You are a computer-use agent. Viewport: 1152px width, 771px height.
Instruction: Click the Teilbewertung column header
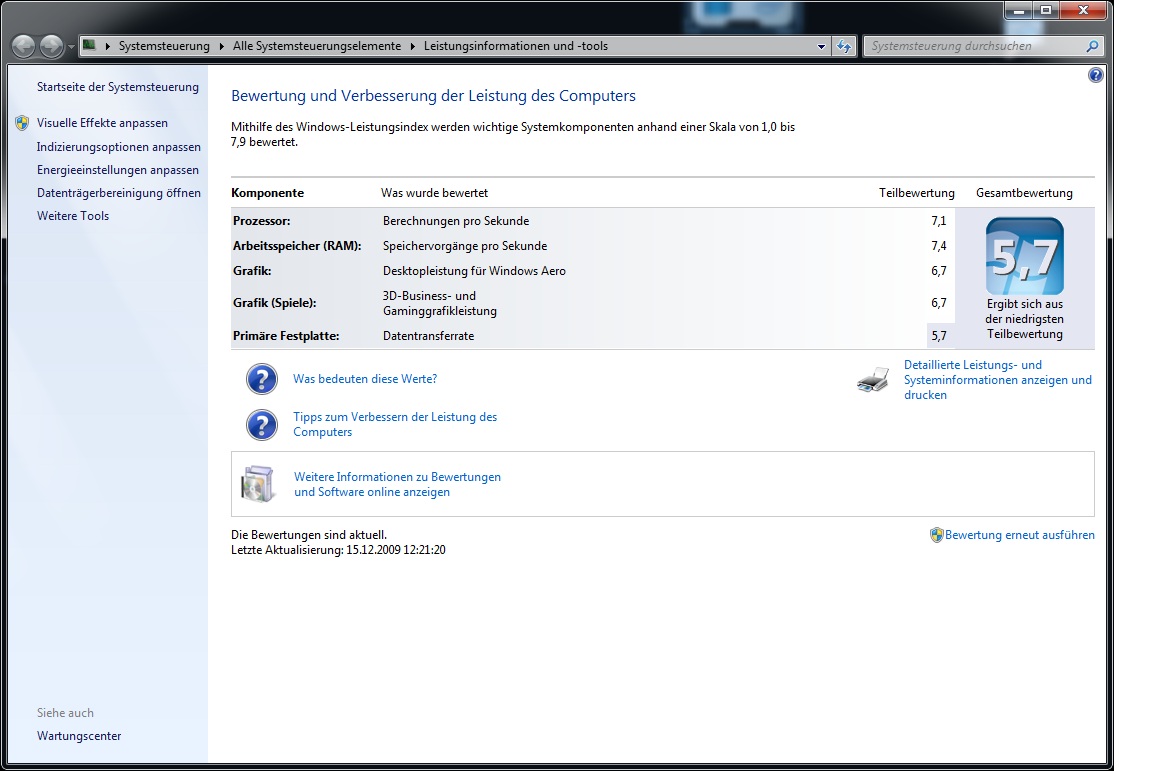tap(916, 193)
